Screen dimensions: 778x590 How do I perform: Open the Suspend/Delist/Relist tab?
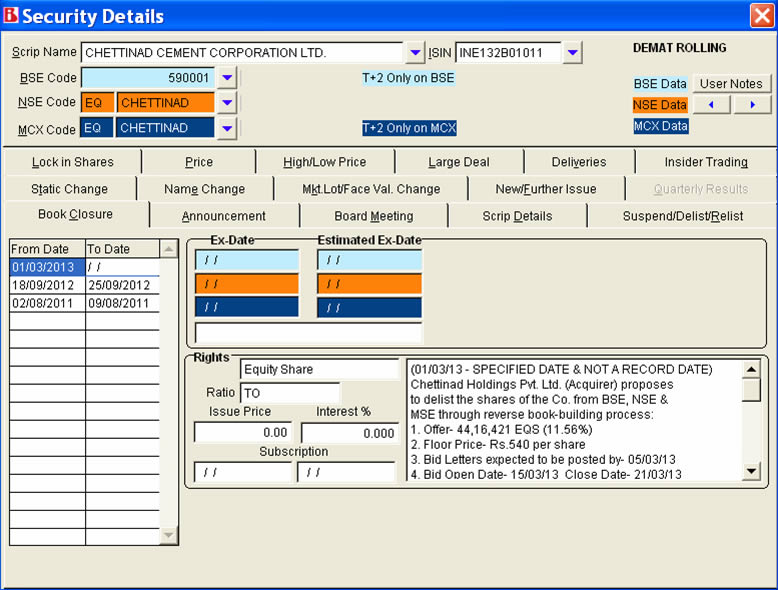coord(683,216)
